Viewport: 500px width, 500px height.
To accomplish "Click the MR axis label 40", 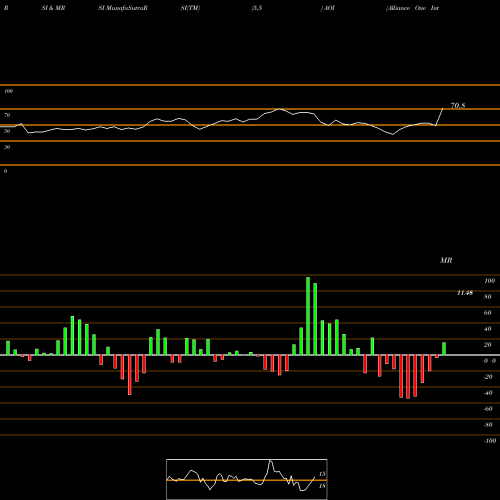I will (488, 329).
